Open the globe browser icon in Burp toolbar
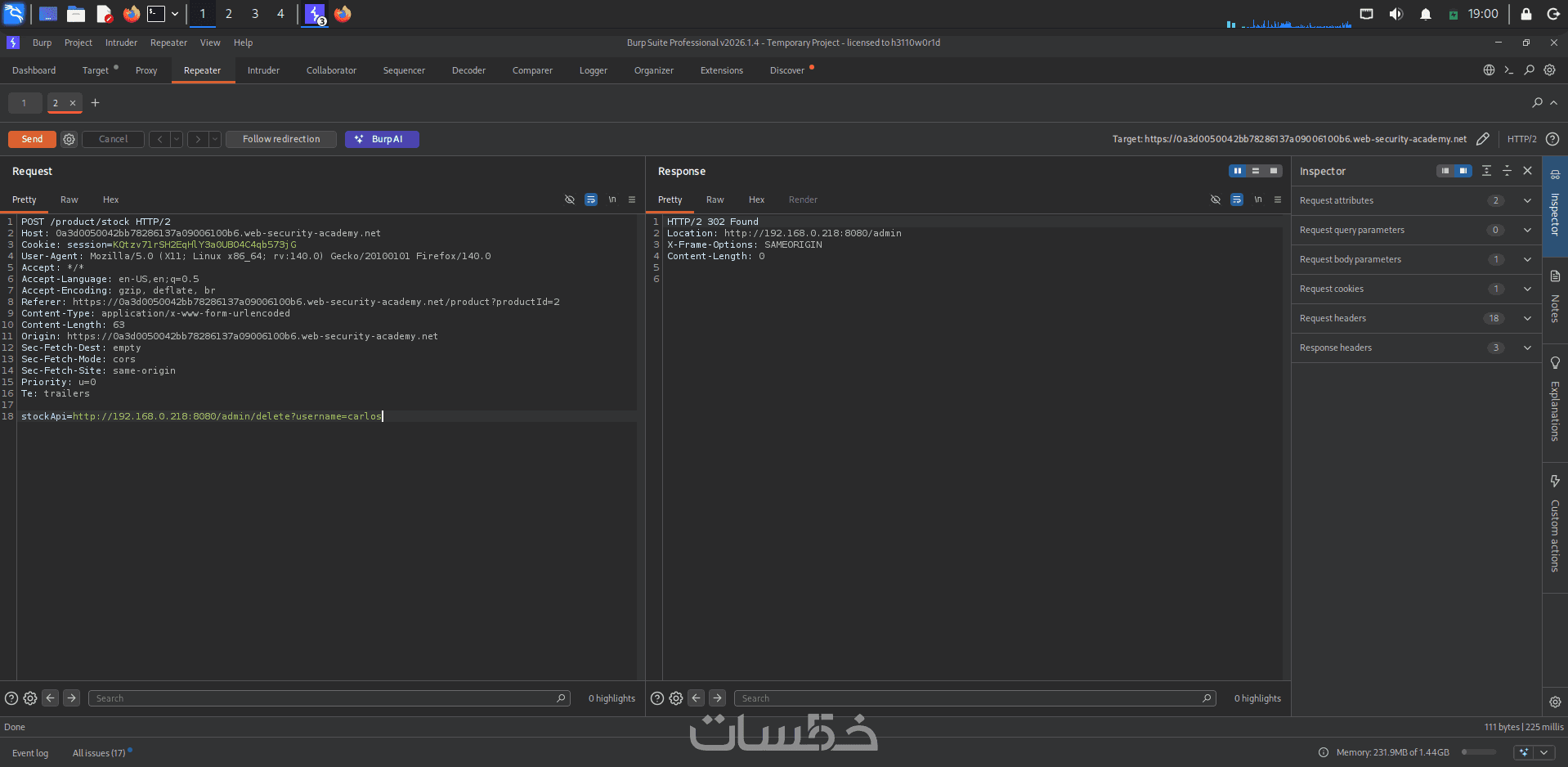Image resolution: width=1568 pixels, height=767 pixels. 1489,70
